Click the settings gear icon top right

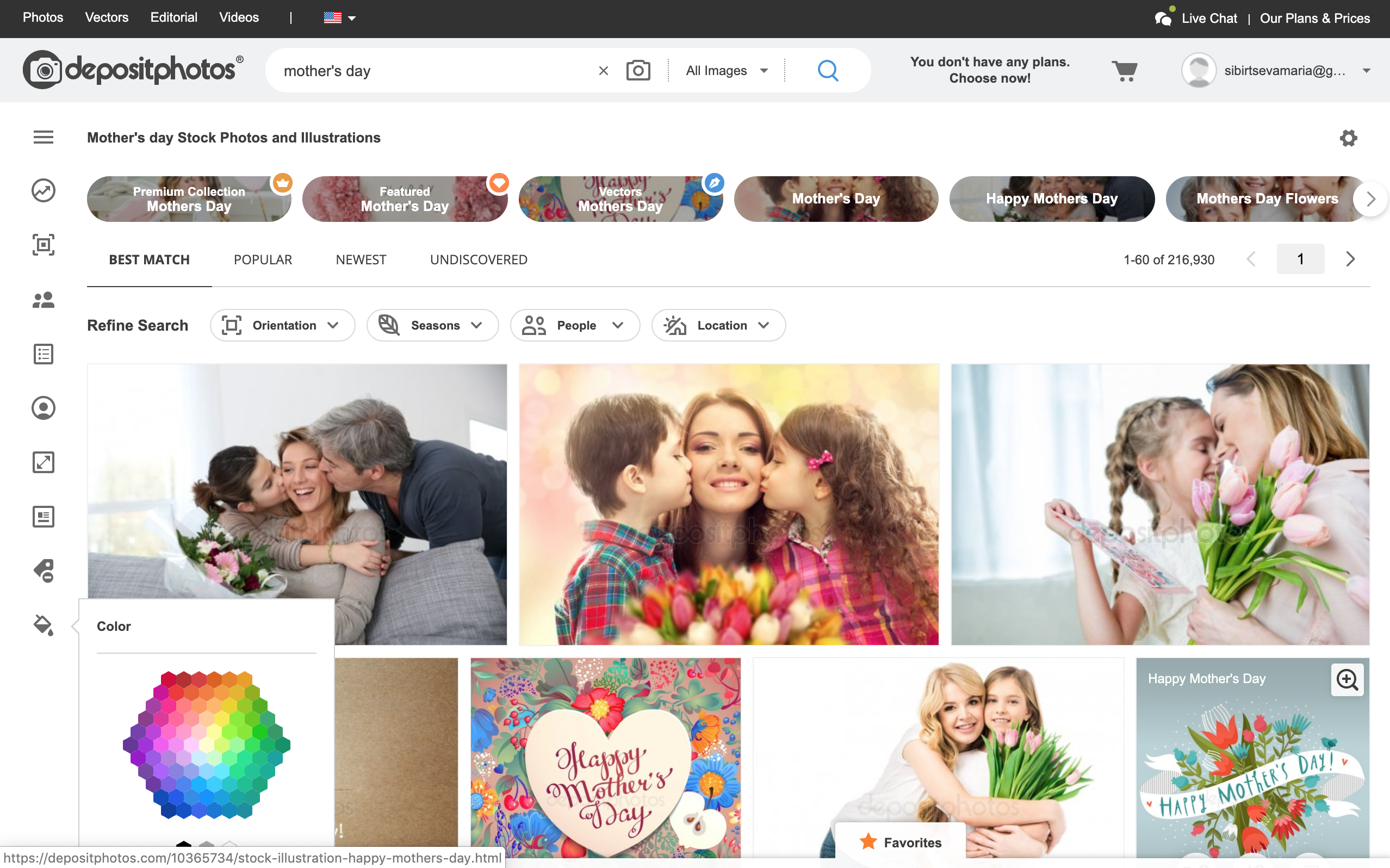coord(1348,138)
